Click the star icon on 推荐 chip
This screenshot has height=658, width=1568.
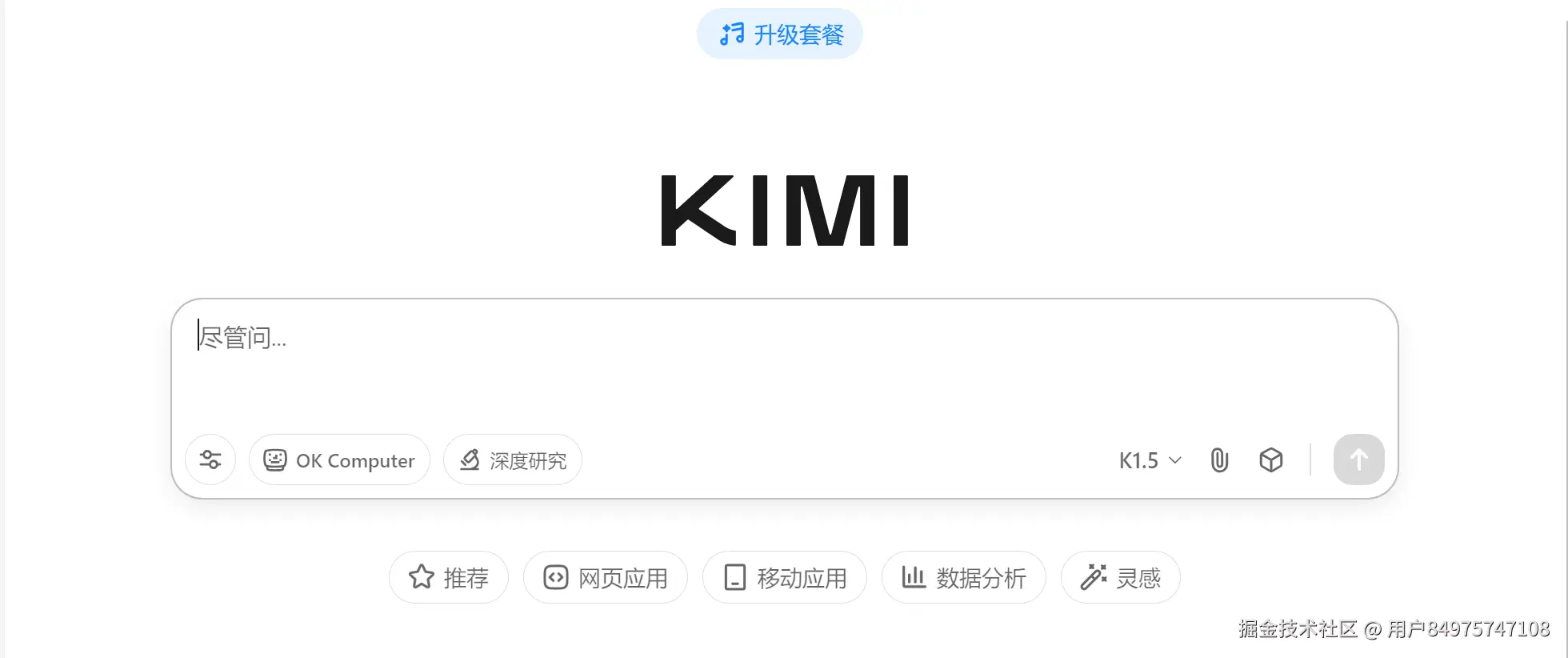click(x=422, y=577)
